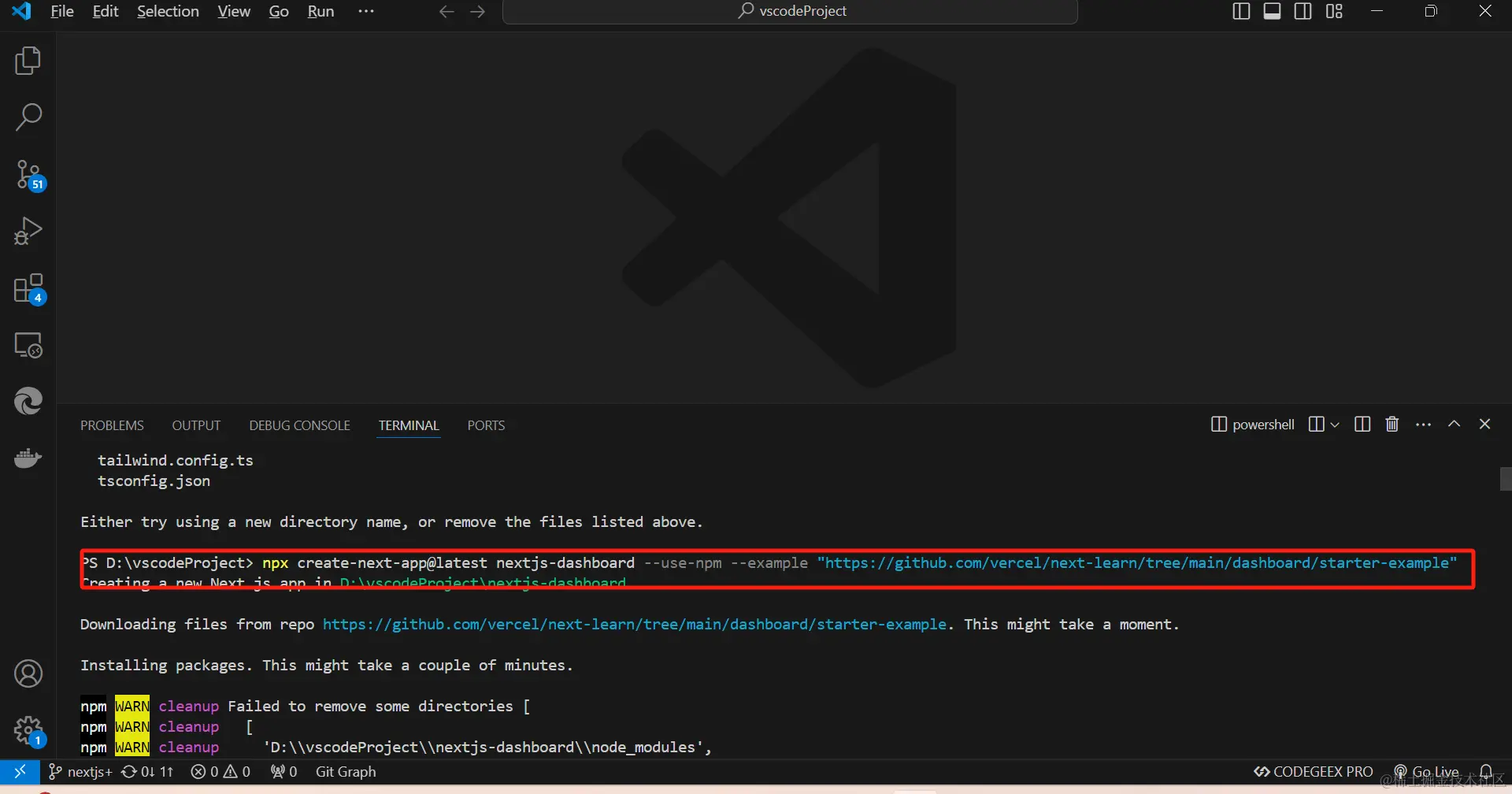Open the View menu
Viewport: 1512px width, 794px height.
coord(234,11)
